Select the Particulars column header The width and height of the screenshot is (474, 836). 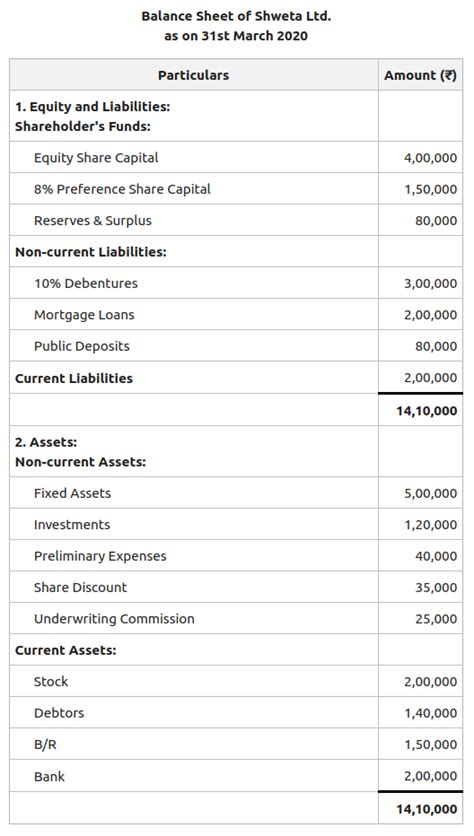[194, 75]
